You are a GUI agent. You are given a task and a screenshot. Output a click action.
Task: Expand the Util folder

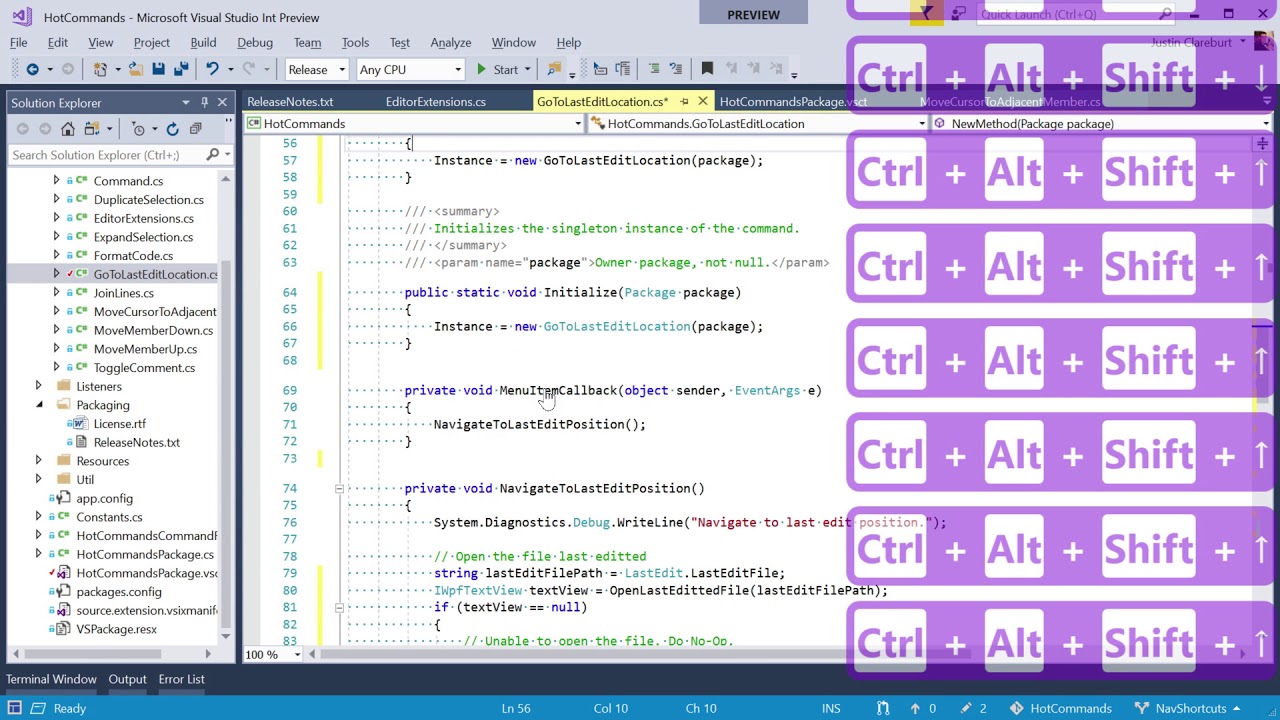39,479
